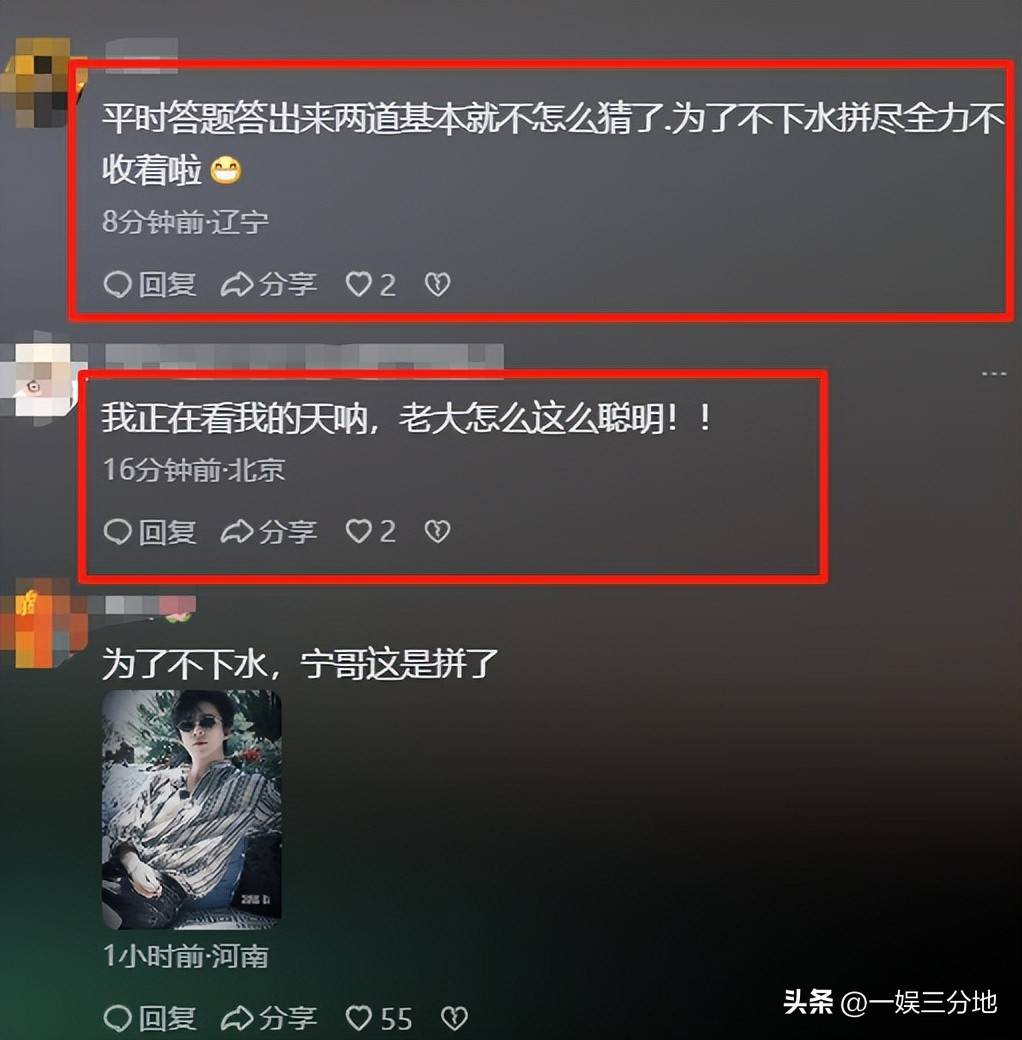
Task: Reply to the Liaoning comment
Action: click(150, 285)
